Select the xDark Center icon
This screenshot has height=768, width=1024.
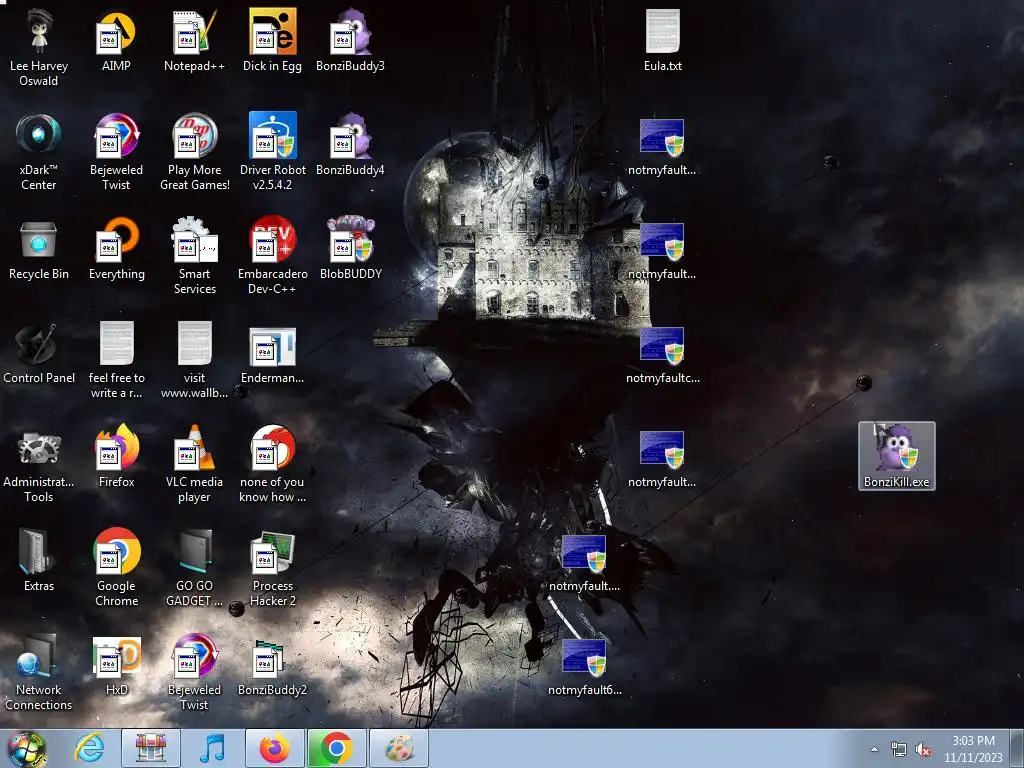pos(39,153)
